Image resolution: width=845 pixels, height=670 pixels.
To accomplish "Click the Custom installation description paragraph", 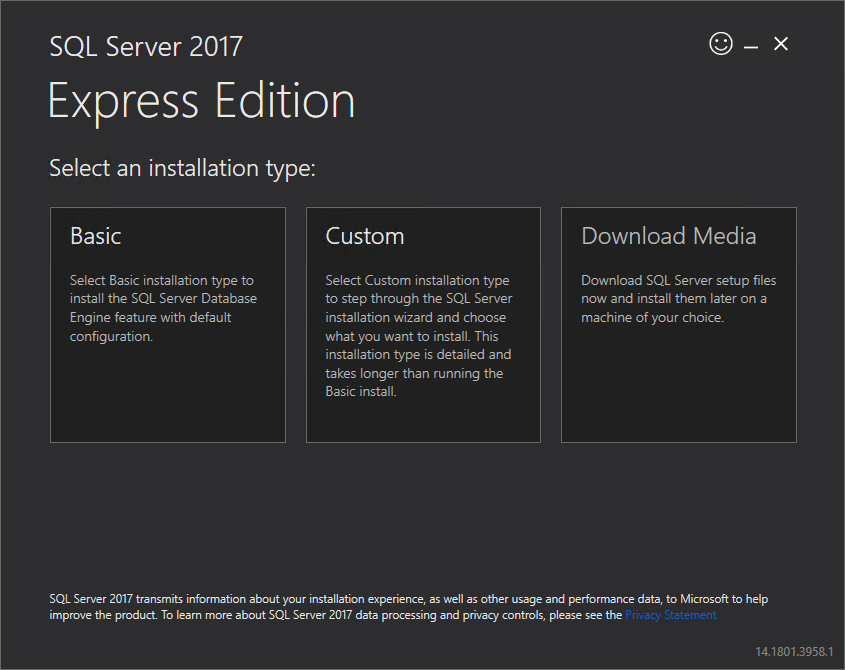I will point(419,336).
